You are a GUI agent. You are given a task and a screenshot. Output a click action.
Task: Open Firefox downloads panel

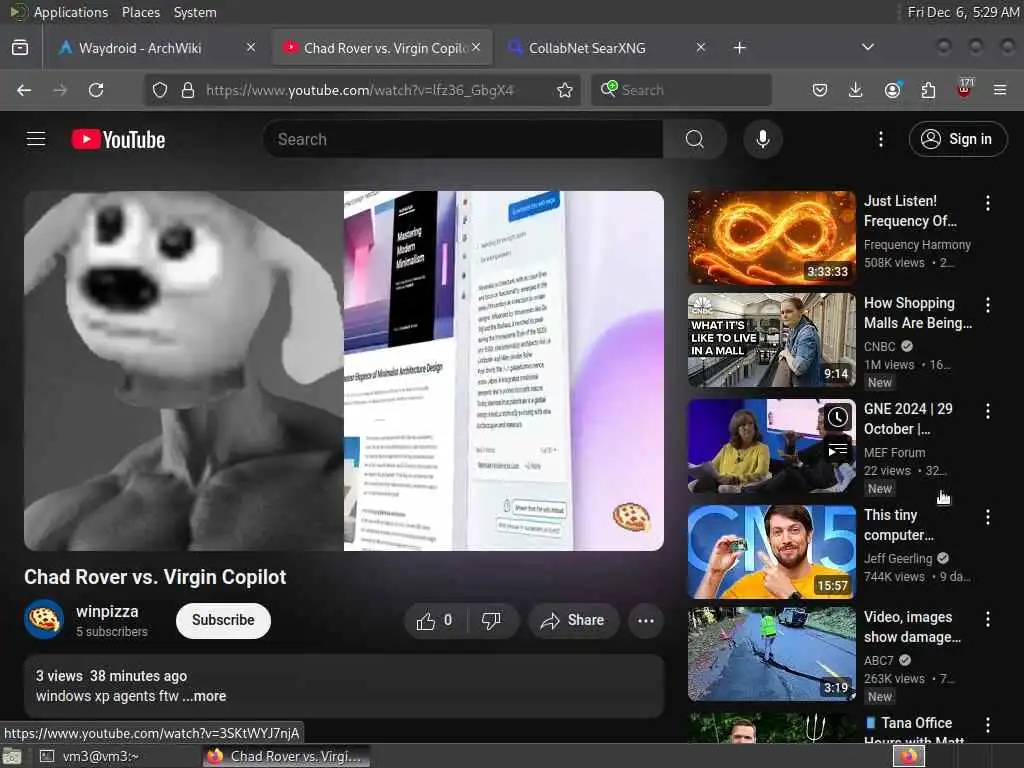856,90
